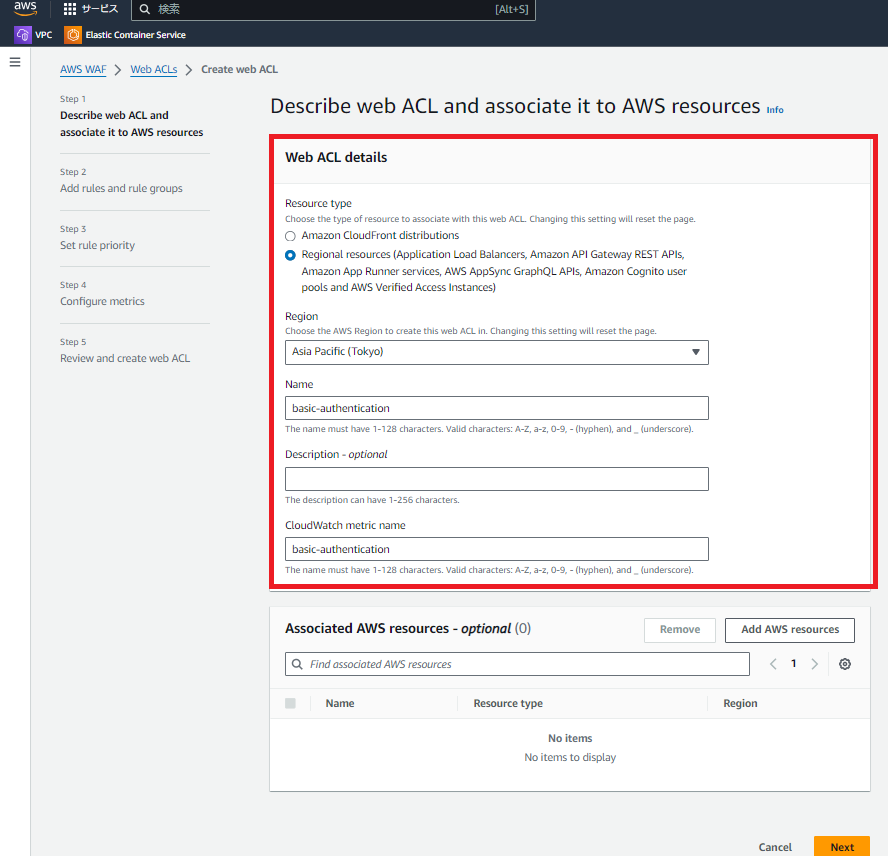The width and height of the screenshot is (888, 856).
Task: Open the resources table preferences gear
Action: pos(845,663)
